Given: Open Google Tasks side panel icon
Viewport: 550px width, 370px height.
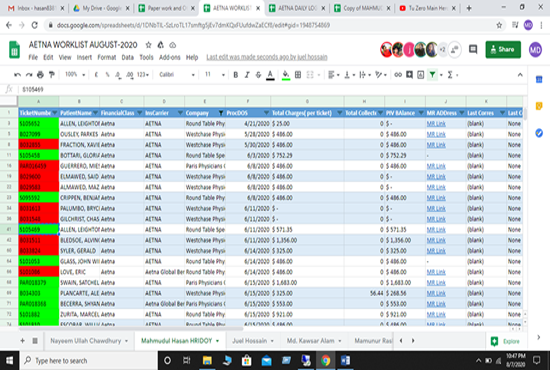Looking at the screenshot, I should [539, 133].
